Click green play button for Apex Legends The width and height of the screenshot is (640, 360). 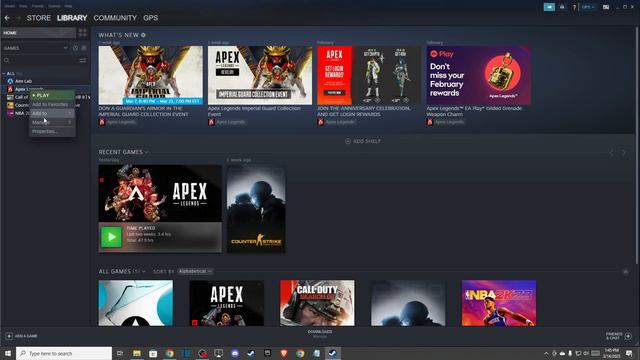(111, 237)
